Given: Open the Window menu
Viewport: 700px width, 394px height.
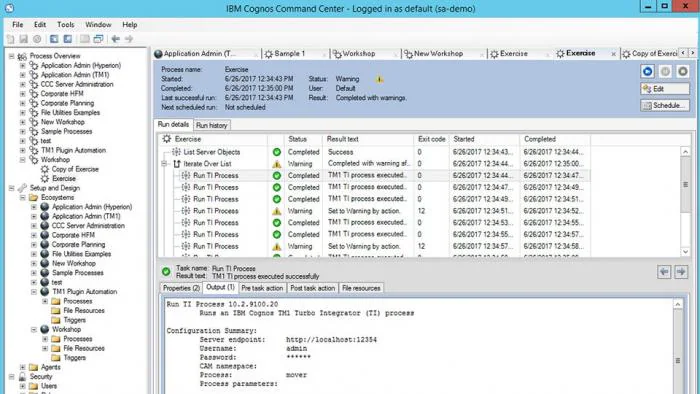Looking at the screenshot, I should tap(98, 25).
